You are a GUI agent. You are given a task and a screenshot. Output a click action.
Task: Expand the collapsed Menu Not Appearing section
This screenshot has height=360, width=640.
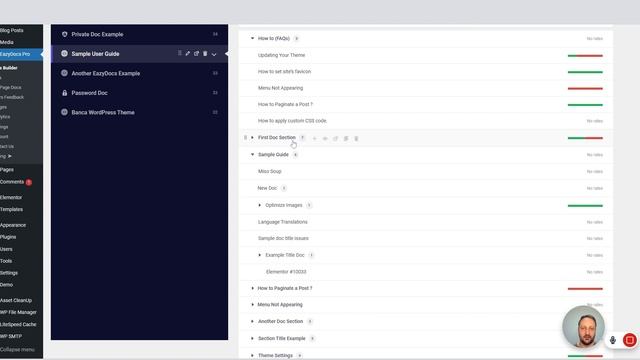[x=252, y=304]
